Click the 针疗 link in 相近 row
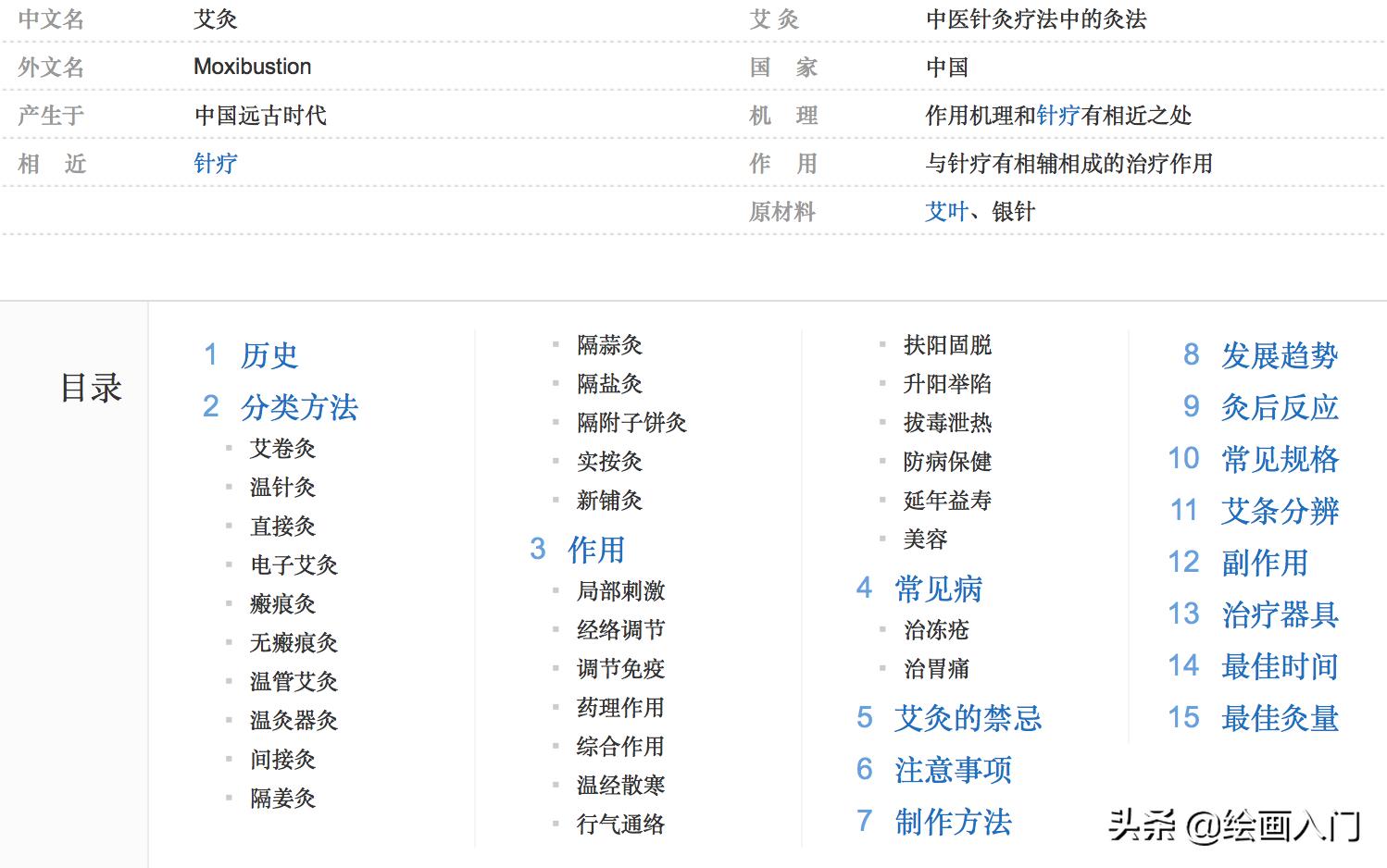 215,163
